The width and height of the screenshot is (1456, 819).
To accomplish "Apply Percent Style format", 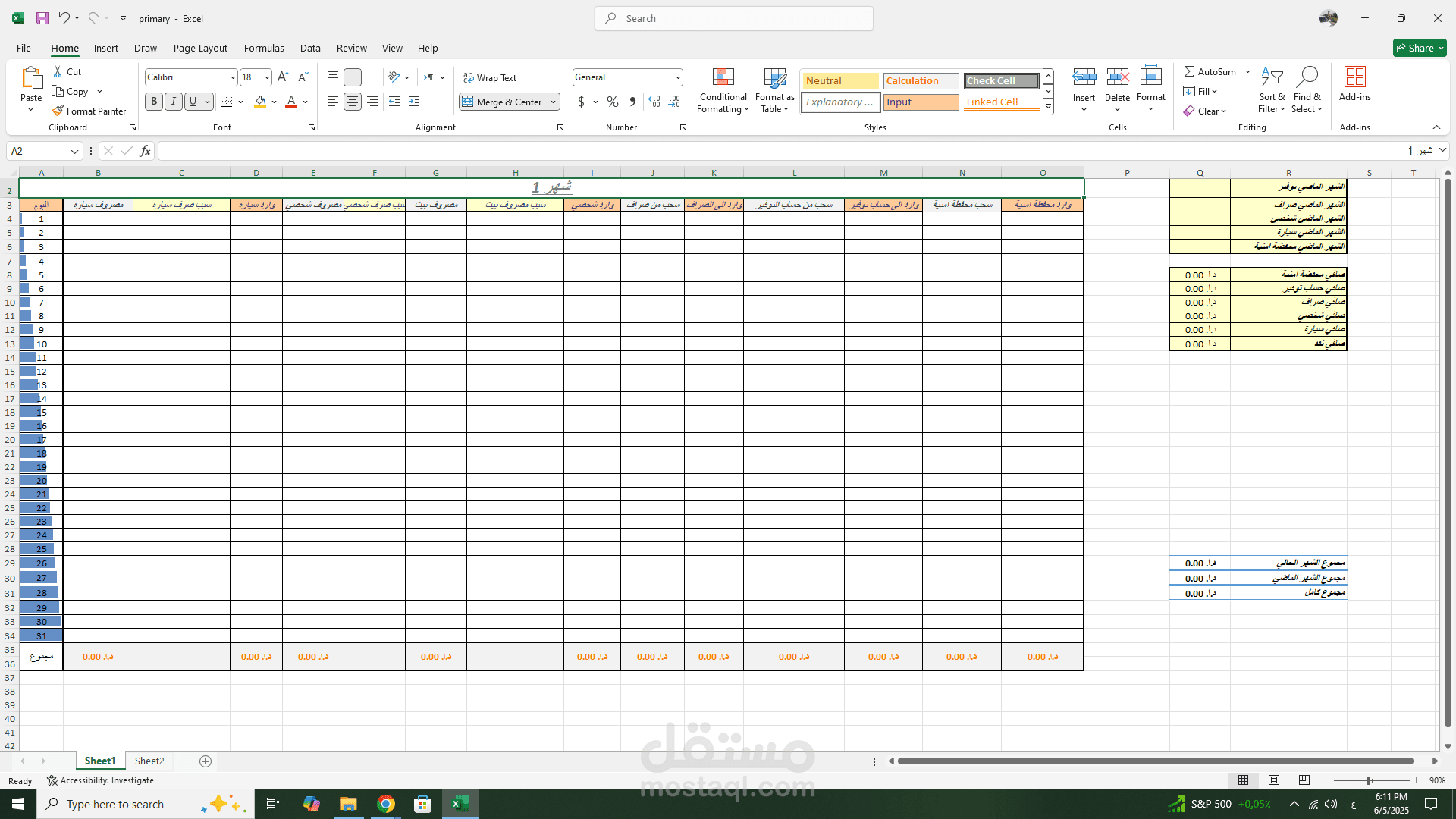I will coord(613,102).
